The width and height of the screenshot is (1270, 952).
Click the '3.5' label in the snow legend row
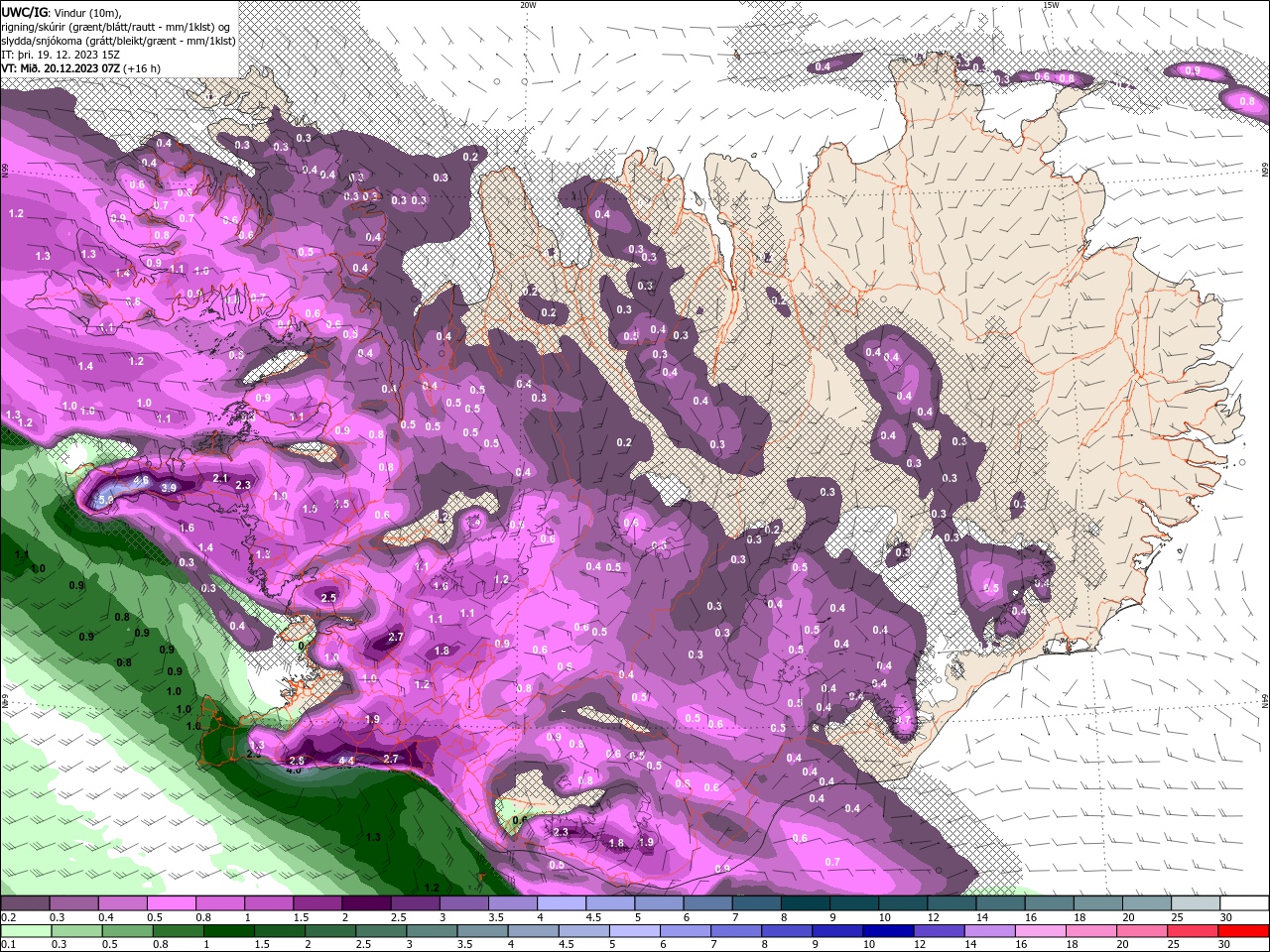(496, 917)
